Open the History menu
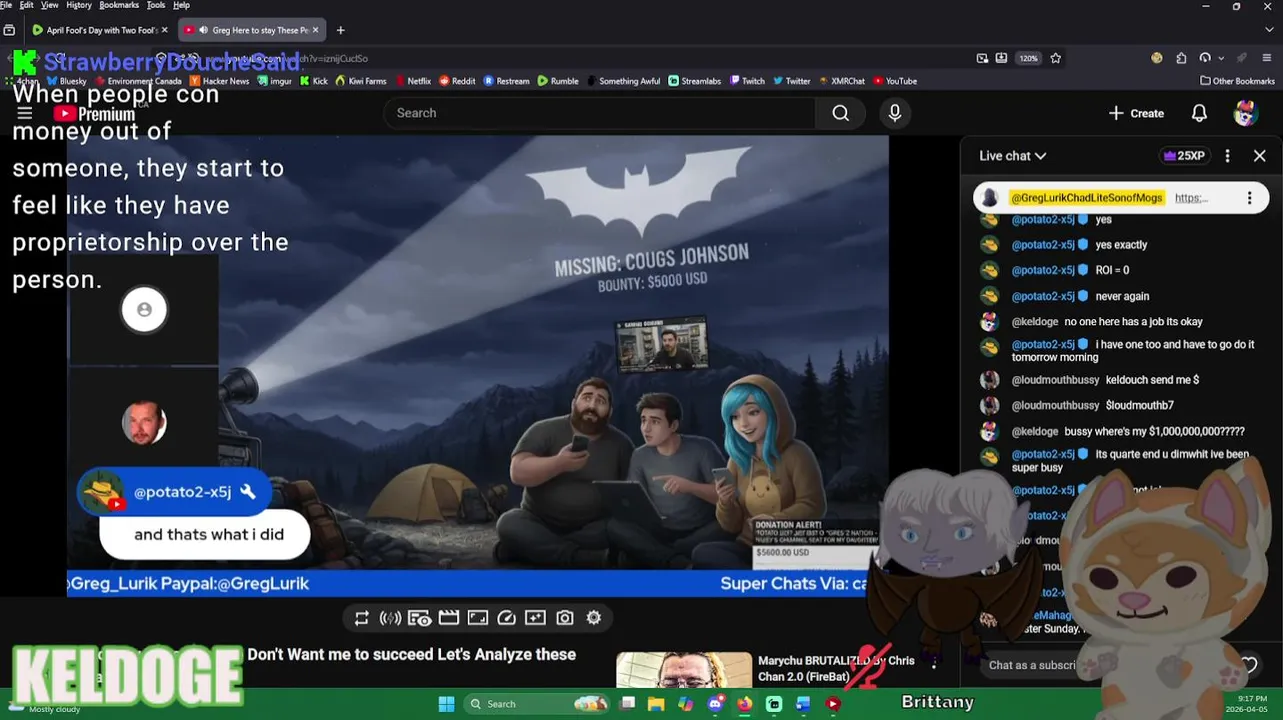1283x720 pixels. 79,5
